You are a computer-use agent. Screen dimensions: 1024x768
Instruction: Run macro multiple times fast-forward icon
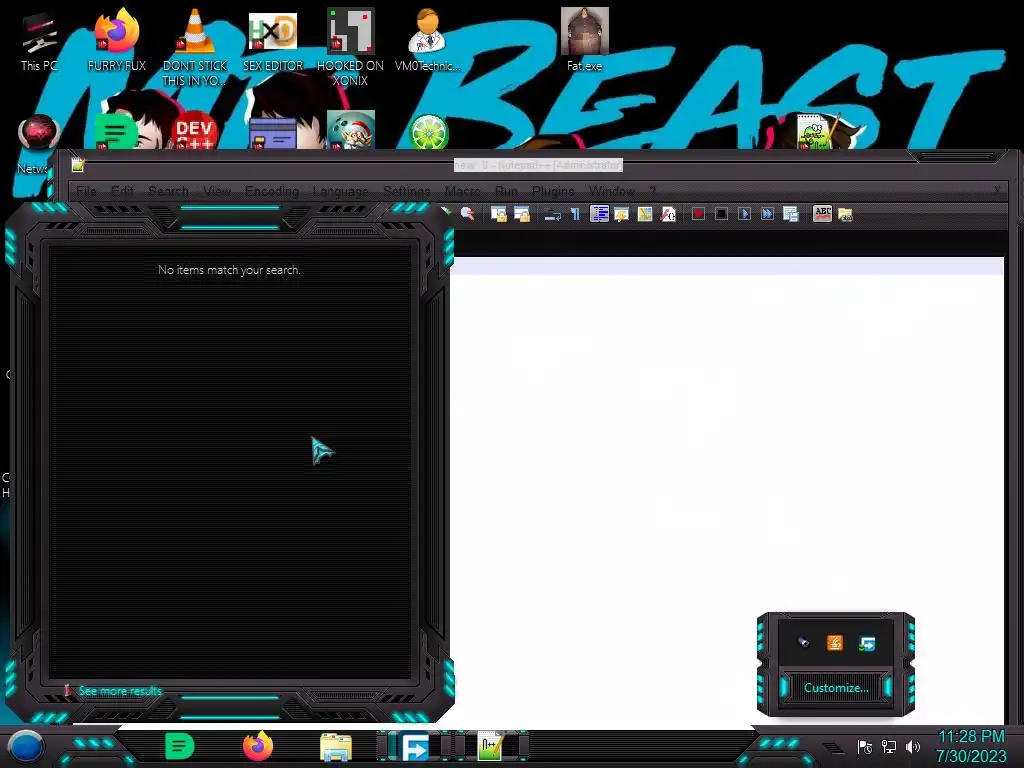pyautogui.click(x=767, y=214)
